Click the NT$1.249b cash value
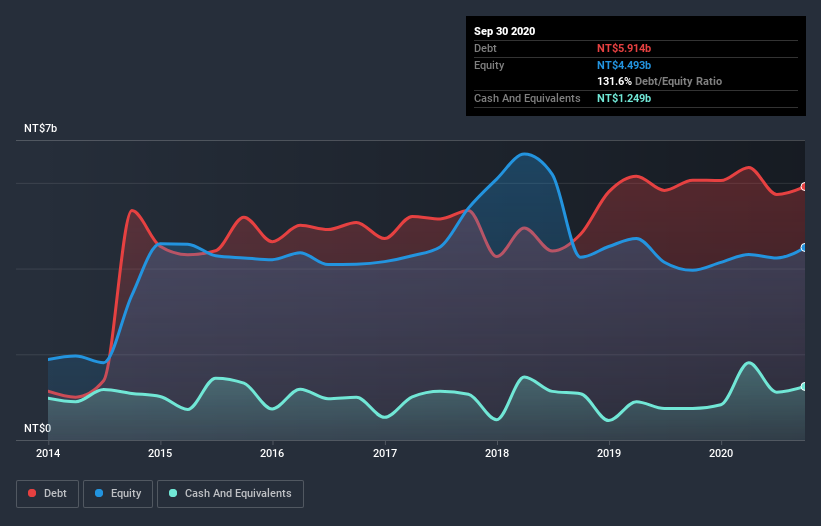This screenshot has width=821, height=526. coord(624,98)
